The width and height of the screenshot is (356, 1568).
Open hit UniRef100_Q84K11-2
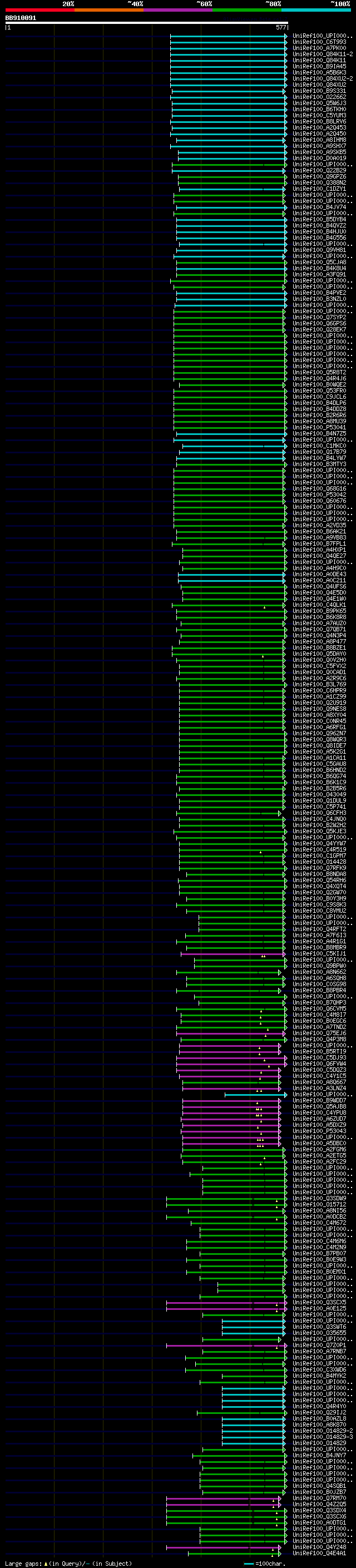(x=323, y=54)
